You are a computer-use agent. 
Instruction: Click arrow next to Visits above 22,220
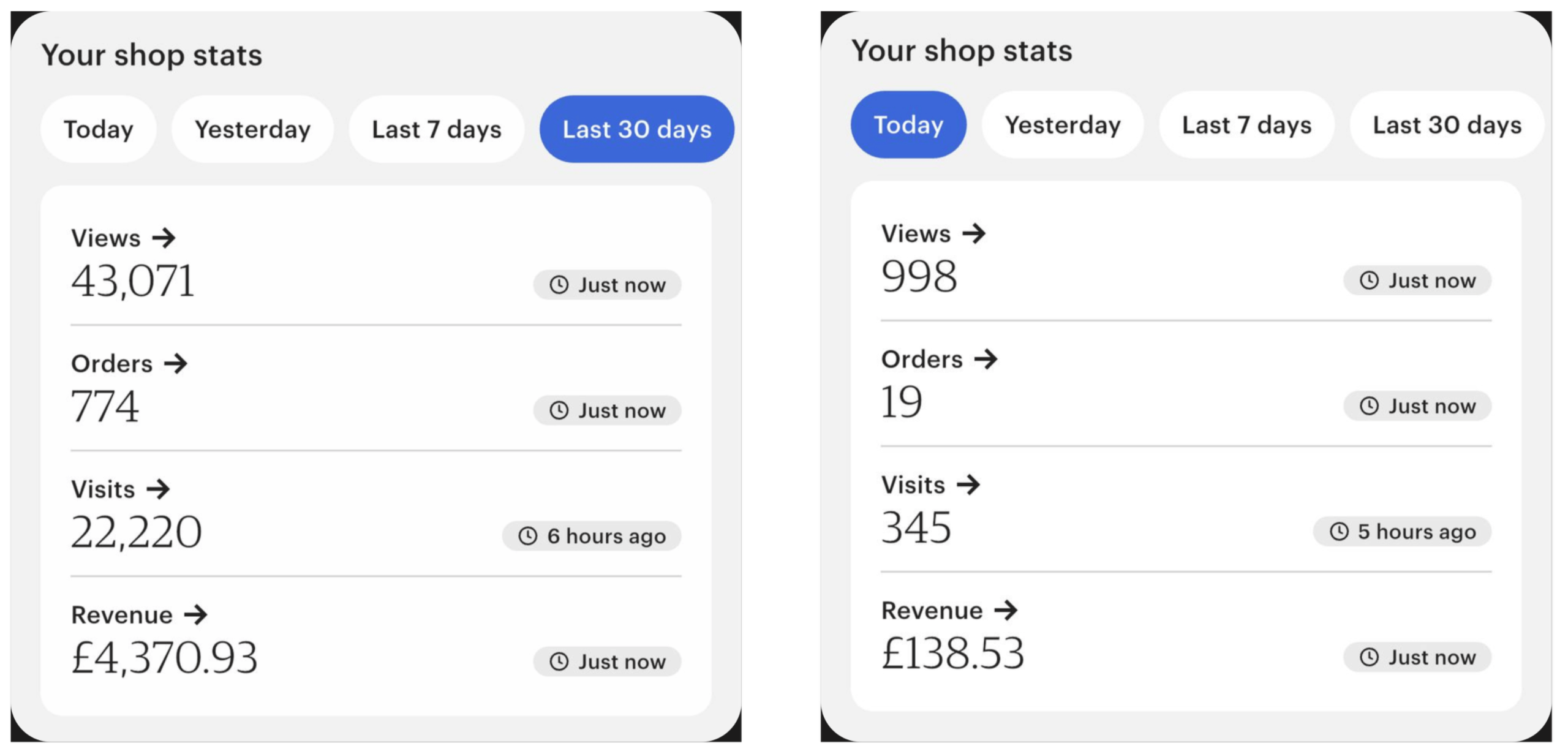[158, 489]
